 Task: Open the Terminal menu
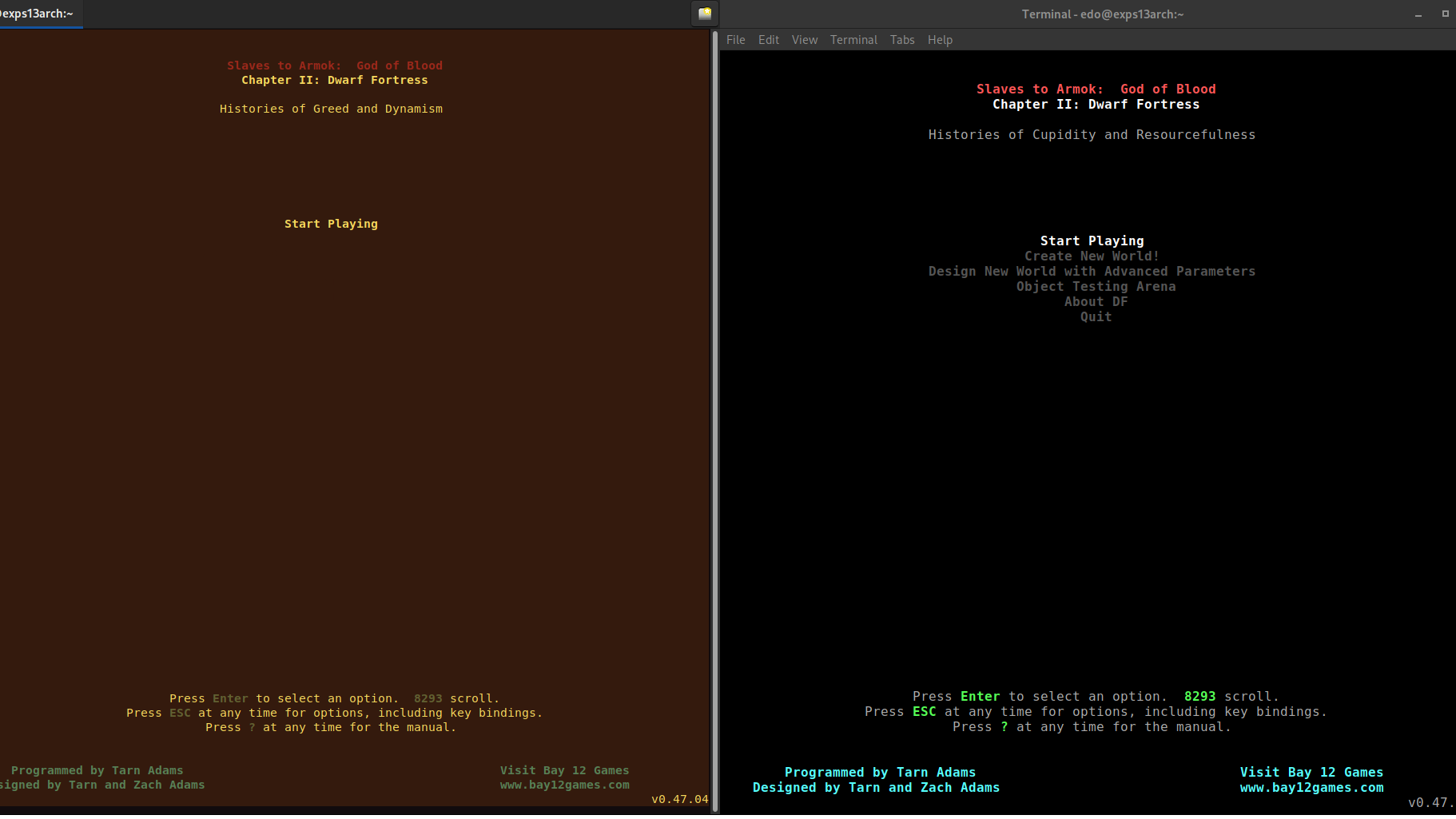click(x=853, y=40)
